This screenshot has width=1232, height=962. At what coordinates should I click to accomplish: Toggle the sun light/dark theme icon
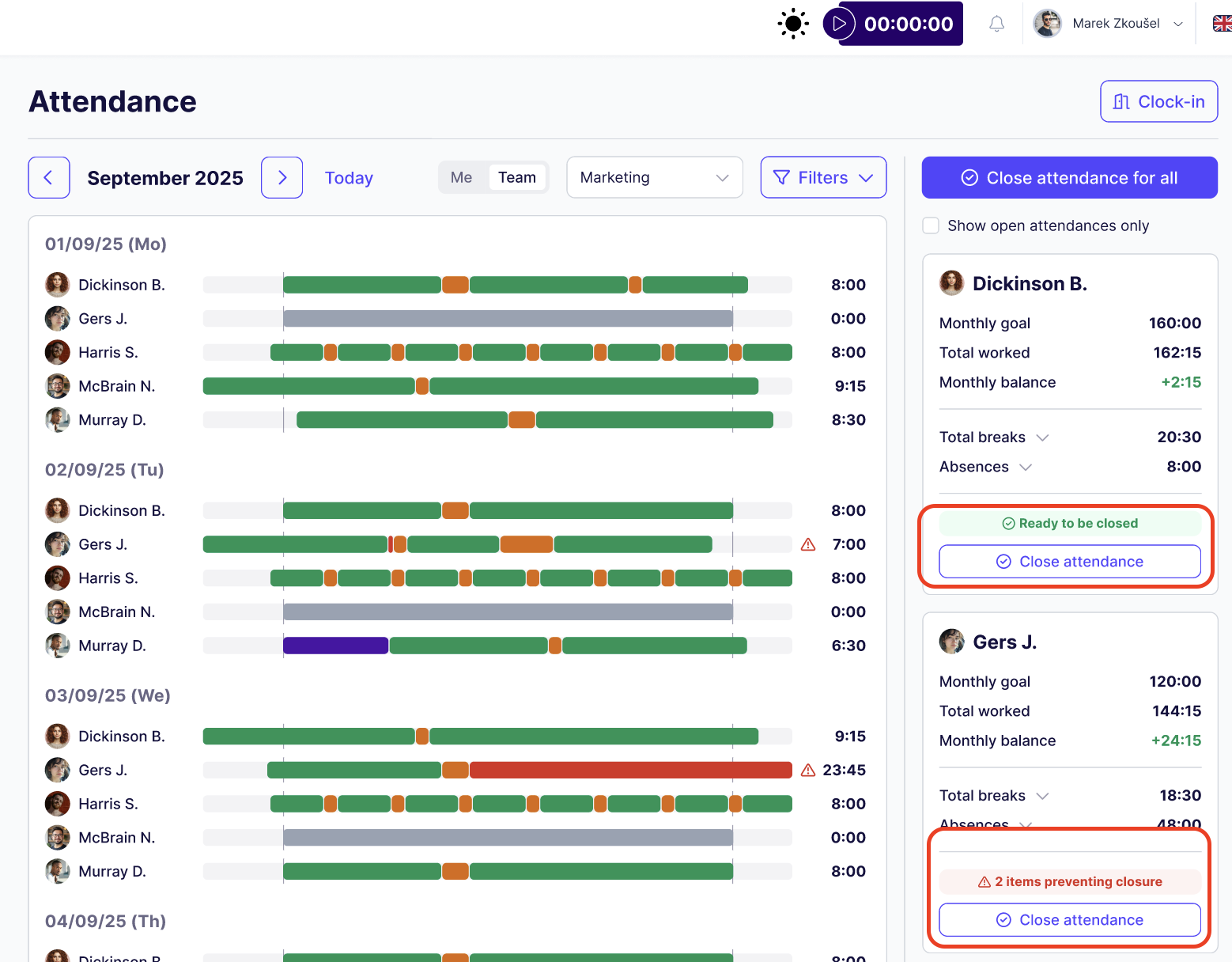tap(793, 24)
